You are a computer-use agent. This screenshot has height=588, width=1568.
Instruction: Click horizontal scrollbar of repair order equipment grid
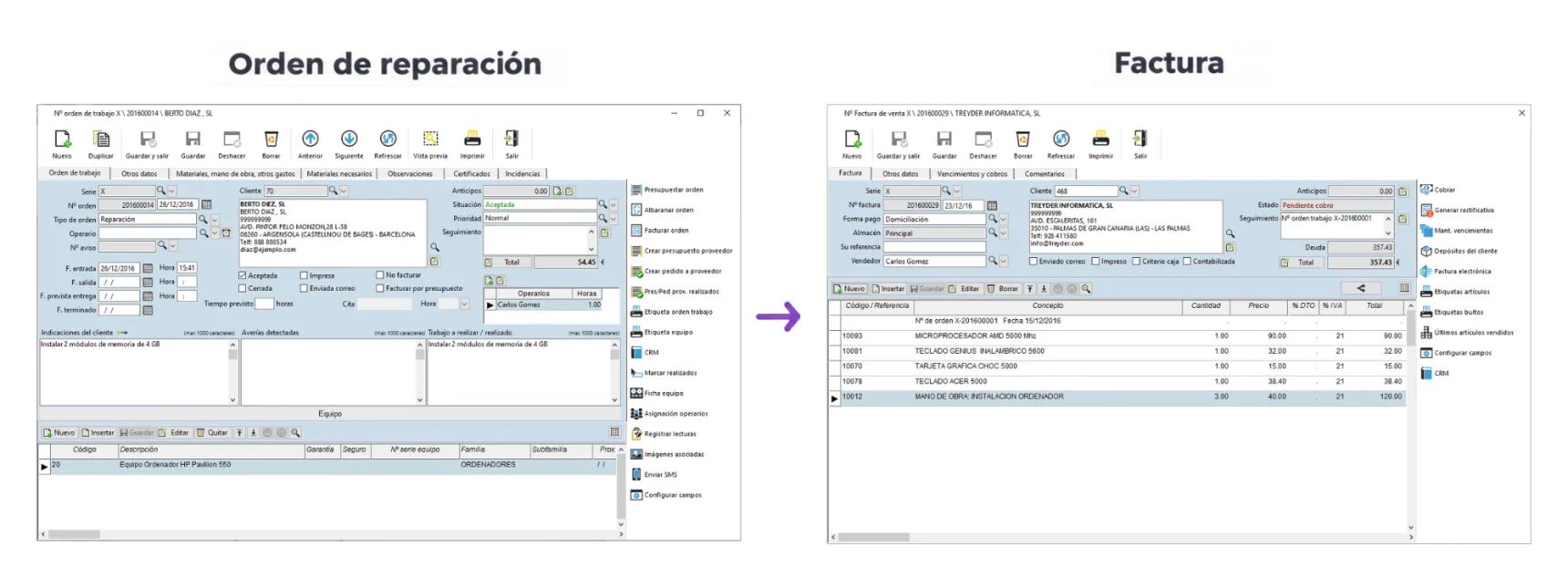coord(330,534)
